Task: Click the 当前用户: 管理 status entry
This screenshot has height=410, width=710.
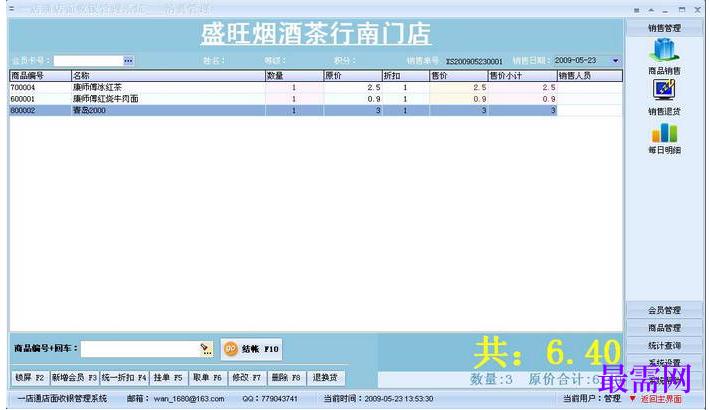Action: tap(591, 399)
